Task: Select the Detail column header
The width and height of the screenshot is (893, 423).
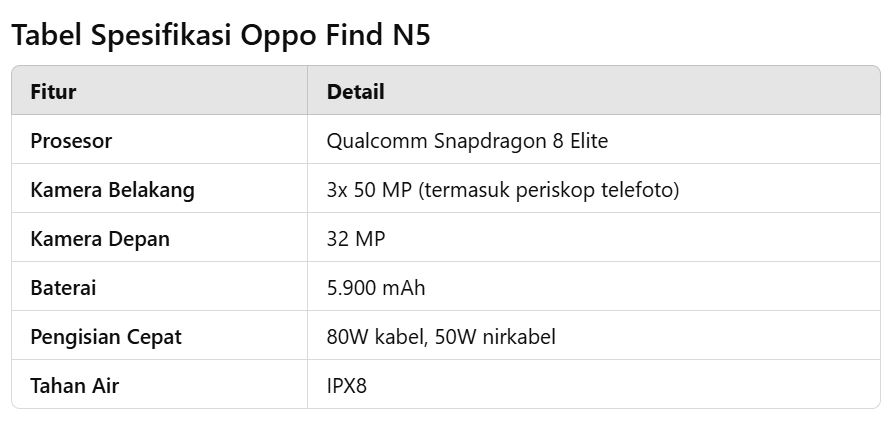Action: point(355,92)
